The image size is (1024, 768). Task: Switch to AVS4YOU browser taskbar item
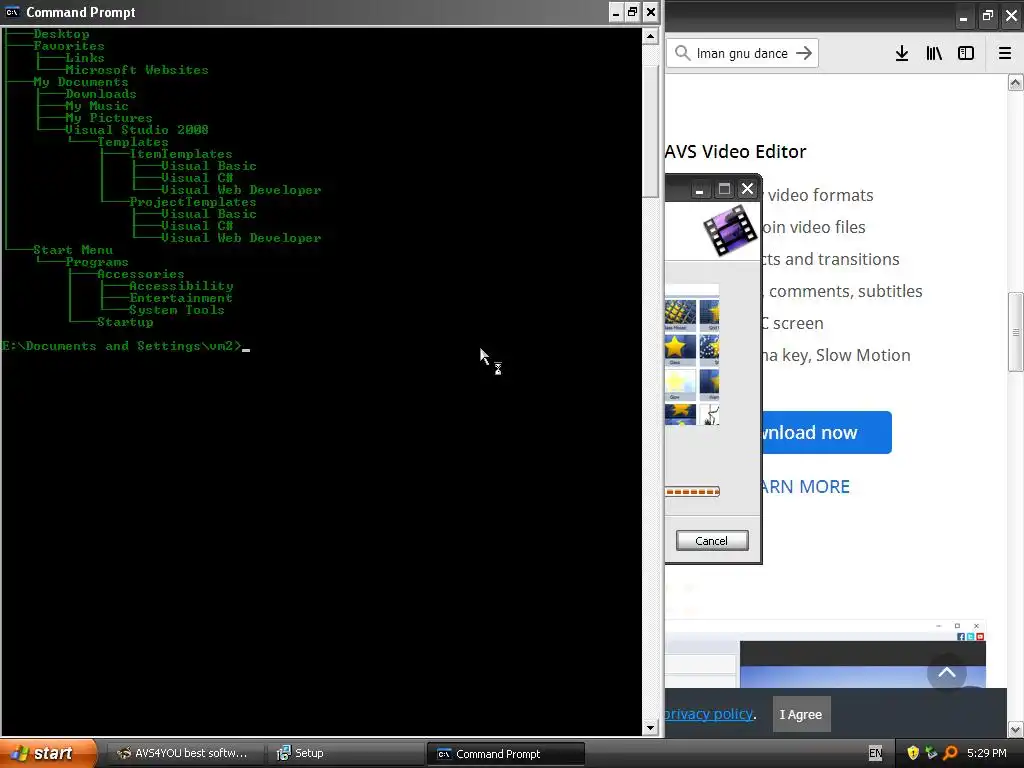pyautogui.click(x=184, y=753)
